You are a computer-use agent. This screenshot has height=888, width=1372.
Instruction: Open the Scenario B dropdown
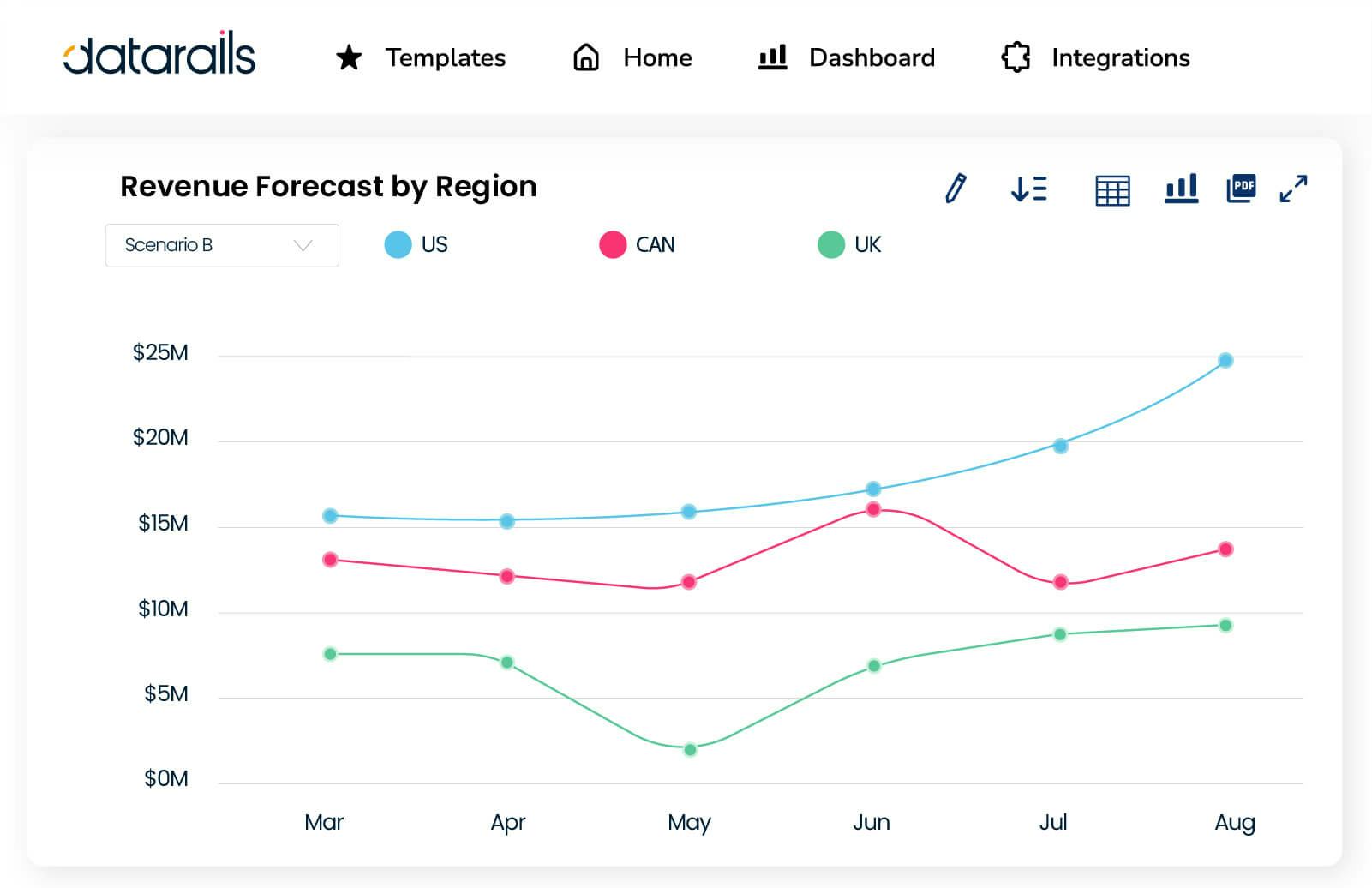pos(222,245)
